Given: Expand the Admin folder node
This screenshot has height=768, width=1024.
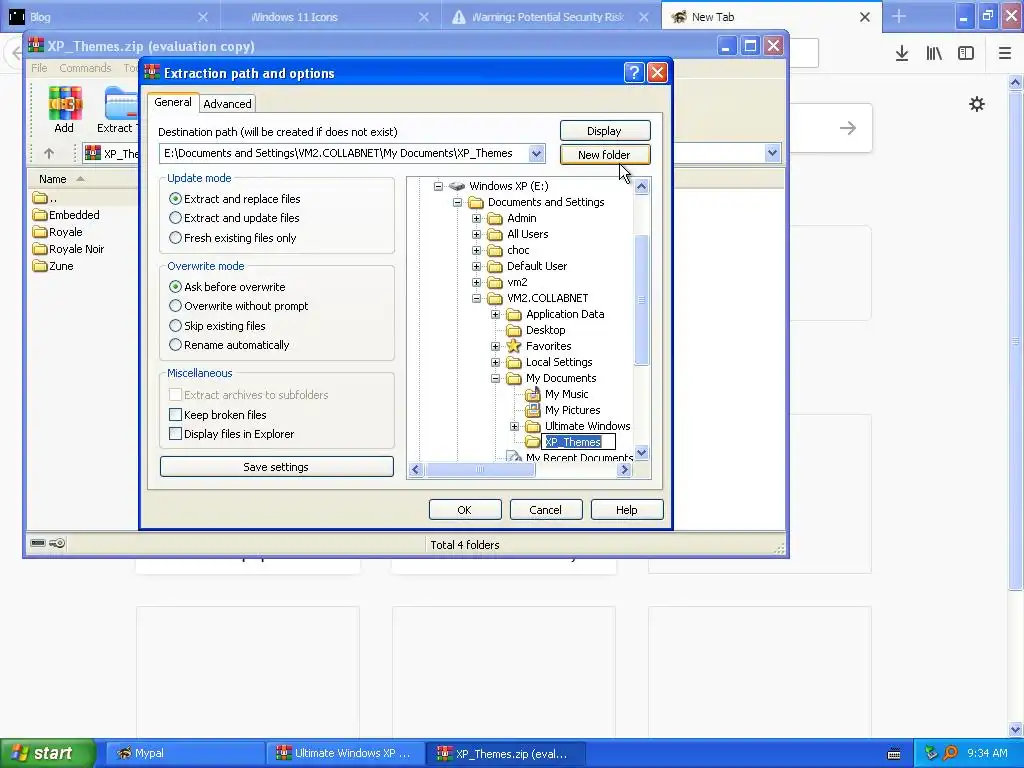Looking at the screenshot, I should (476, 218).
